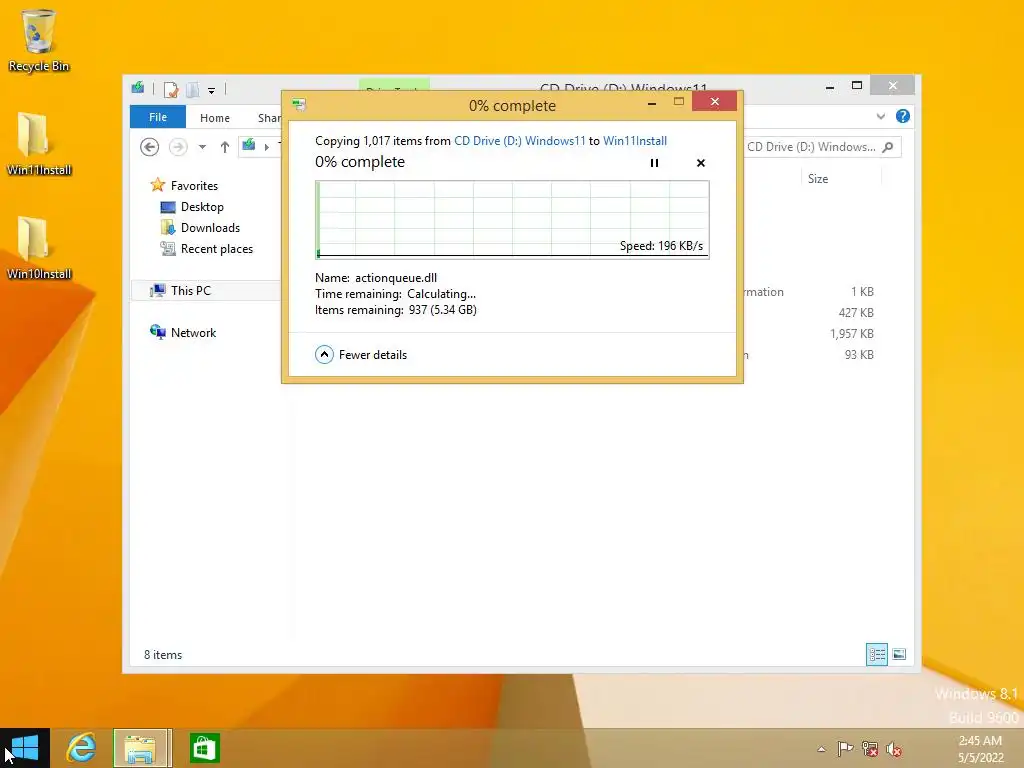
Task: Open the Action Center flag icon
Action: coord(845,748)
